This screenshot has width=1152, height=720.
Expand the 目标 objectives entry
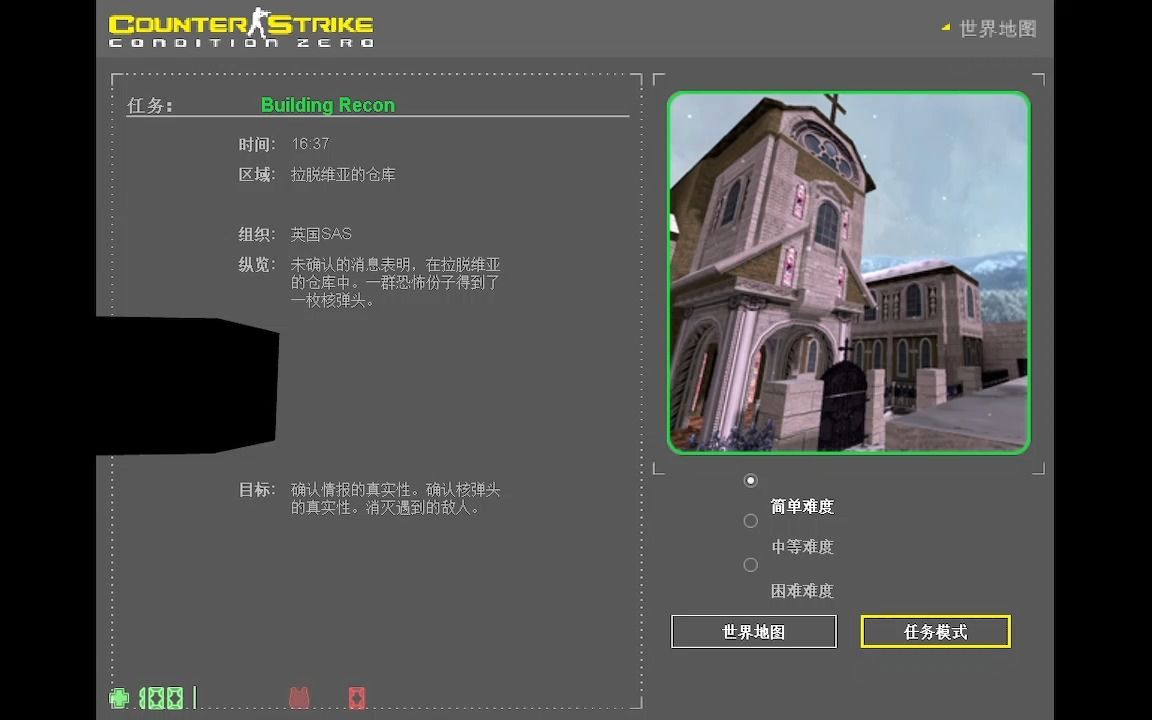253,490
